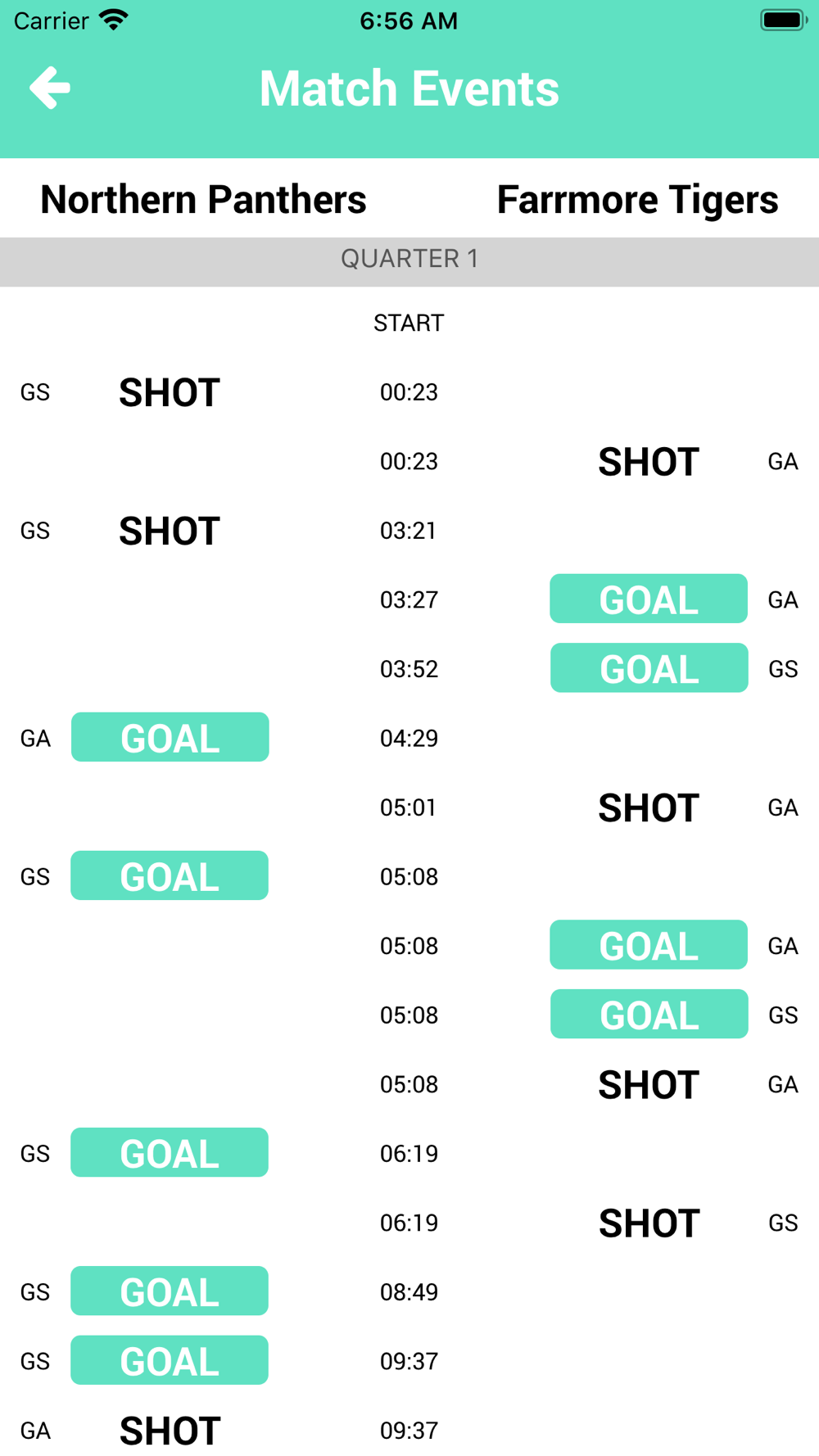Tap Panthers GOAL badge at 06:19
The image size is (819, 1456).
170,1153
